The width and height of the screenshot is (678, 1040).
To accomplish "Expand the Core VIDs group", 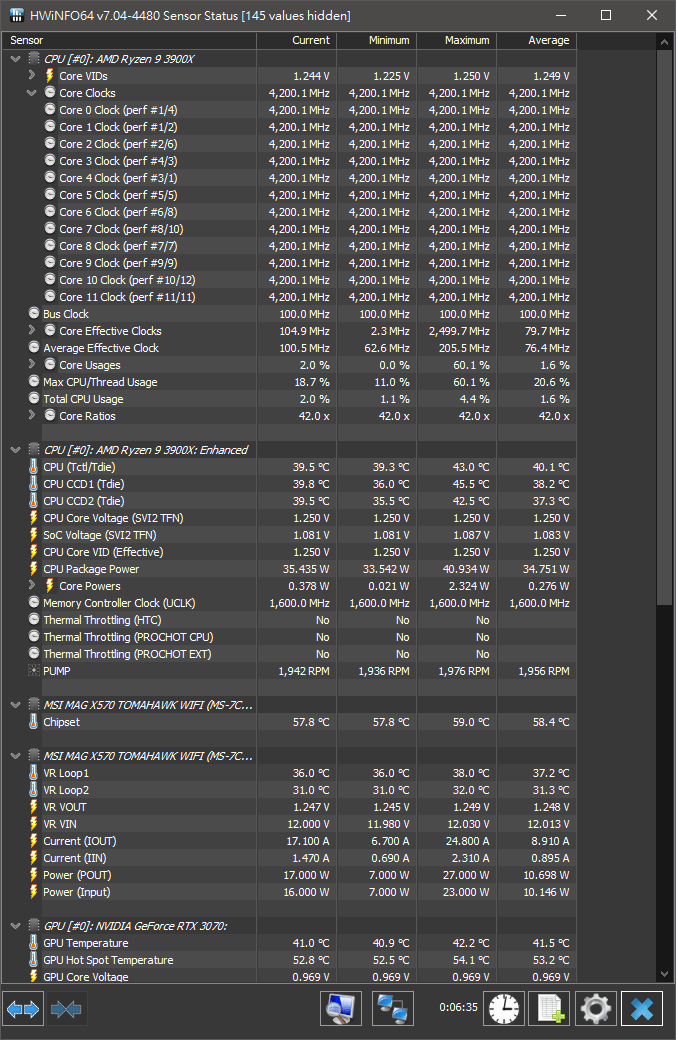I will [x=31, y=76].
